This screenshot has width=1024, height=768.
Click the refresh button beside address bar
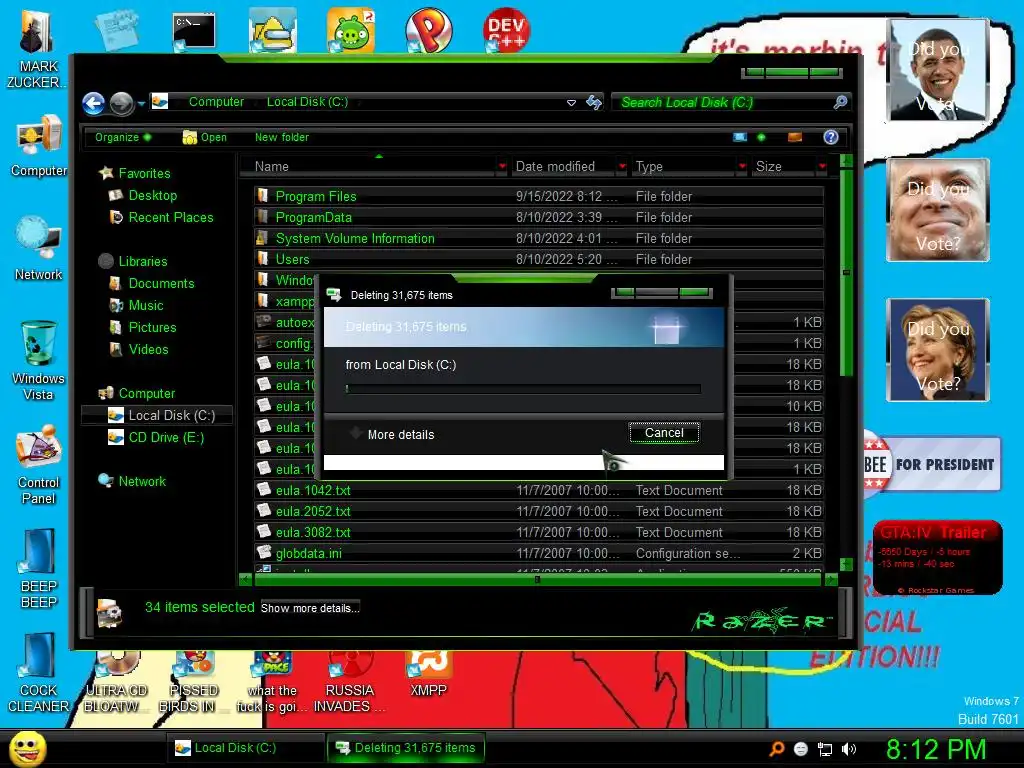tap(594, 102)
